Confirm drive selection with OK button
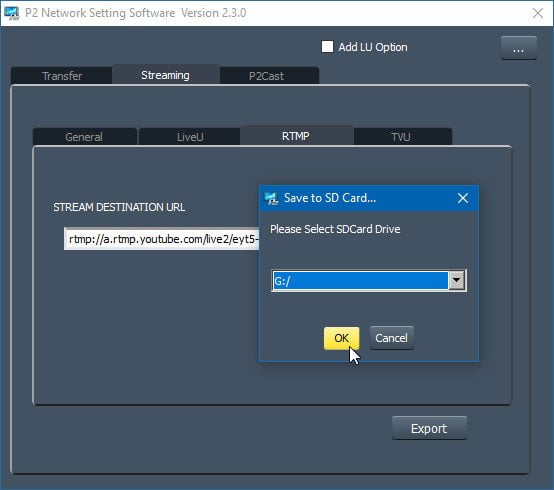The image size is (554, 490). (x=342, y=338)
